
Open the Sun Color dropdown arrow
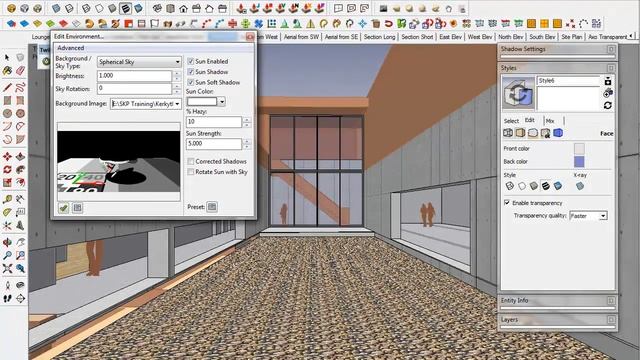click(x=222, y=102)
